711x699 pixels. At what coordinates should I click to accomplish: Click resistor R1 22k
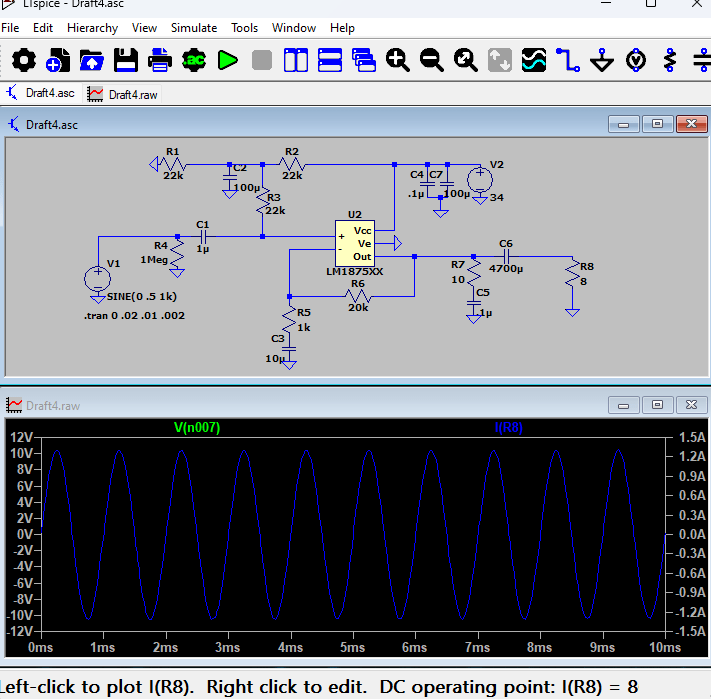pos(173,164)
